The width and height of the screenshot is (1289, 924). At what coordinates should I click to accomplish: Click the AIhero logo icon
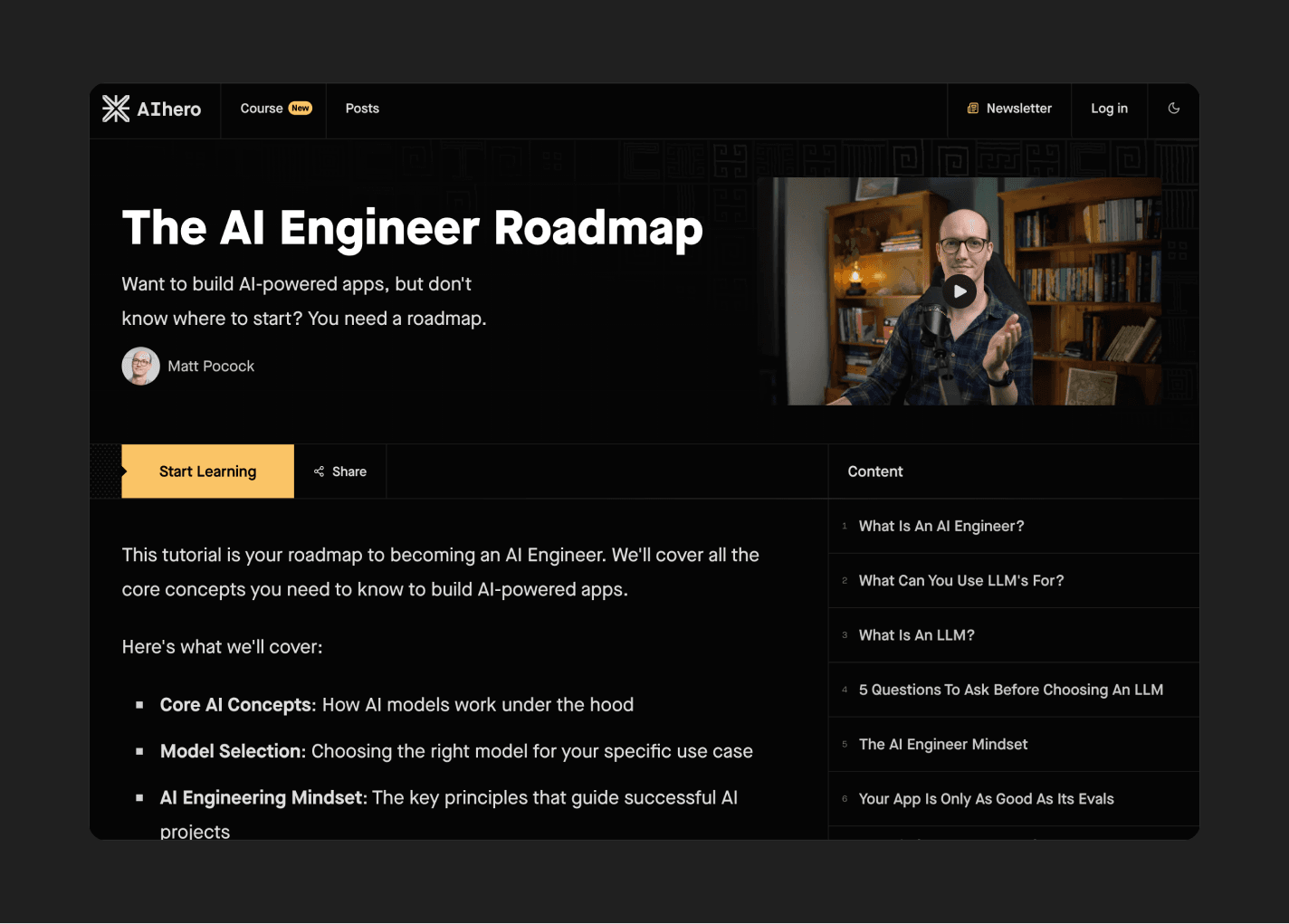(x=116, y=109)
